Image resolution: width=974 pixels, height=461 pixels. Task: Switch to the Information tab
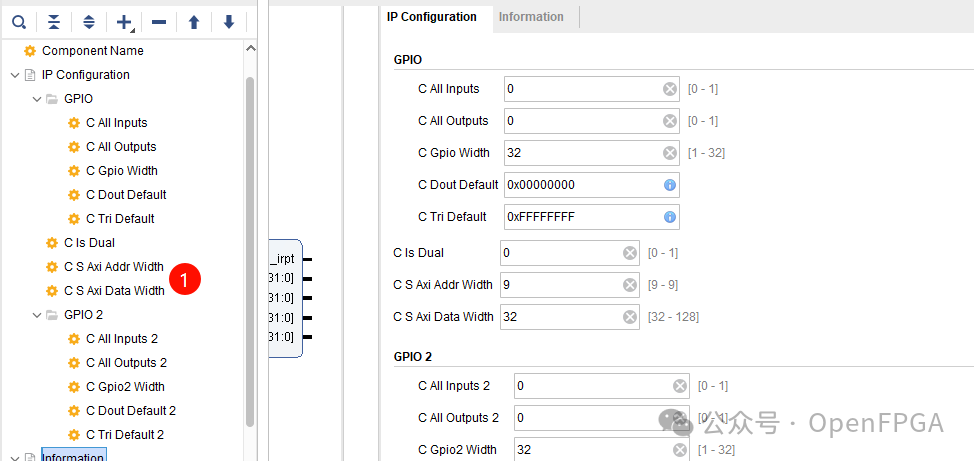531,17
